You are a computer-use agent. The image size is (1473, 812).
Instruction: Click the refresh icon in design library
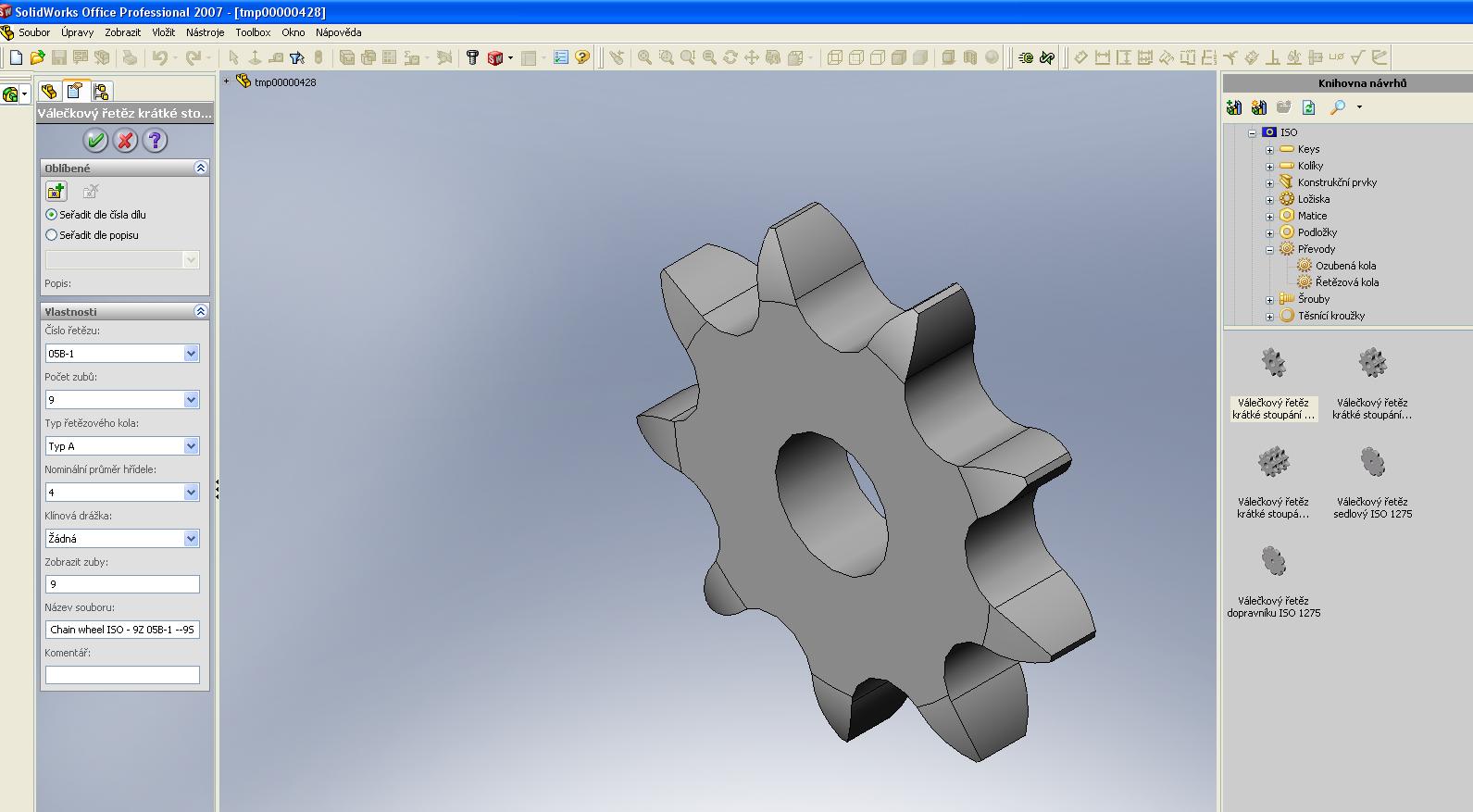click(x=1308, y=107)
